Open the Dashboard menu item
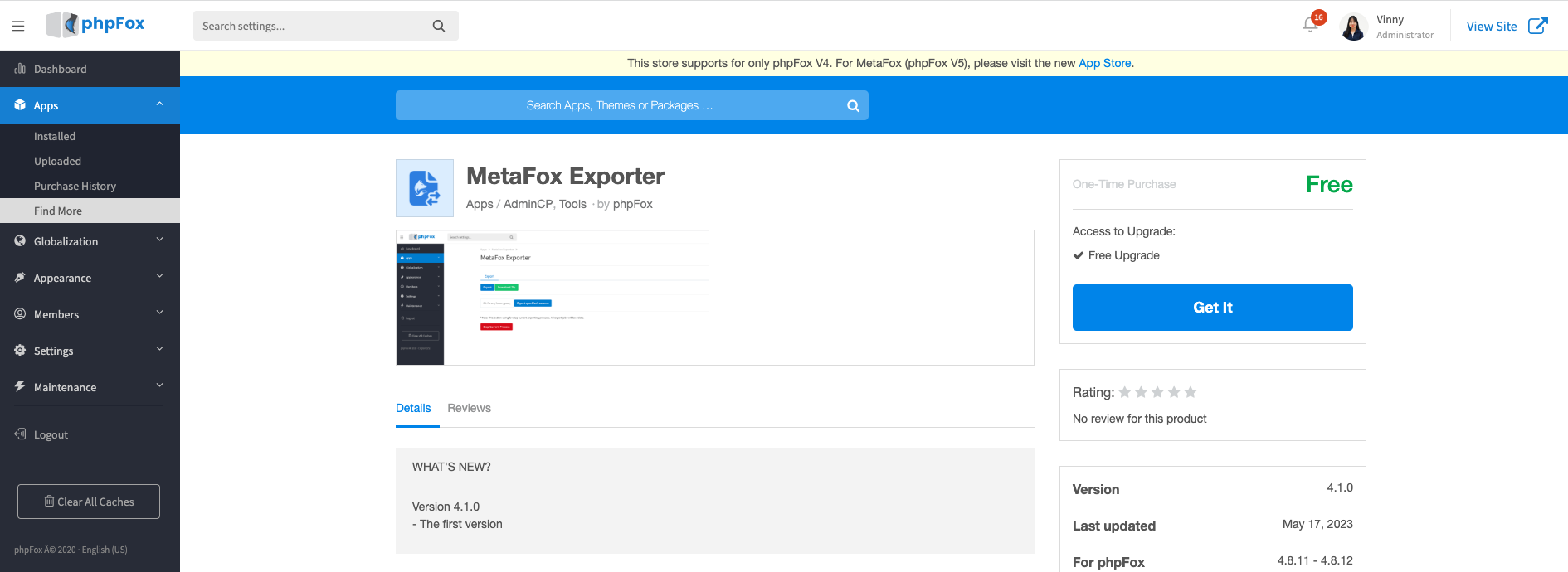This screenshot has width=1568, height=572. point(90,69)
